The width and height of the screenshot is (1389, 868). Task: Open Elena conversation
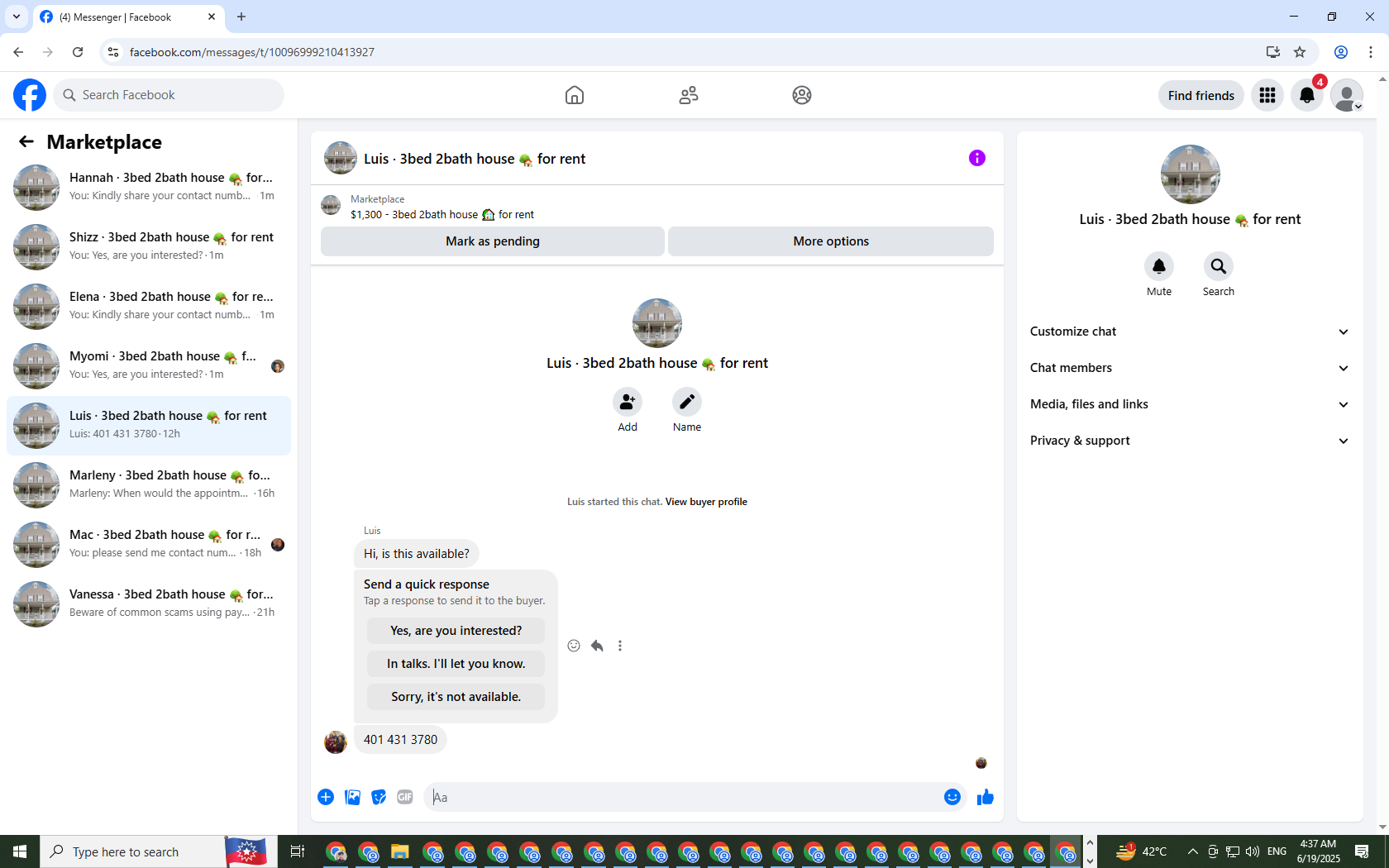coord(149,306)
